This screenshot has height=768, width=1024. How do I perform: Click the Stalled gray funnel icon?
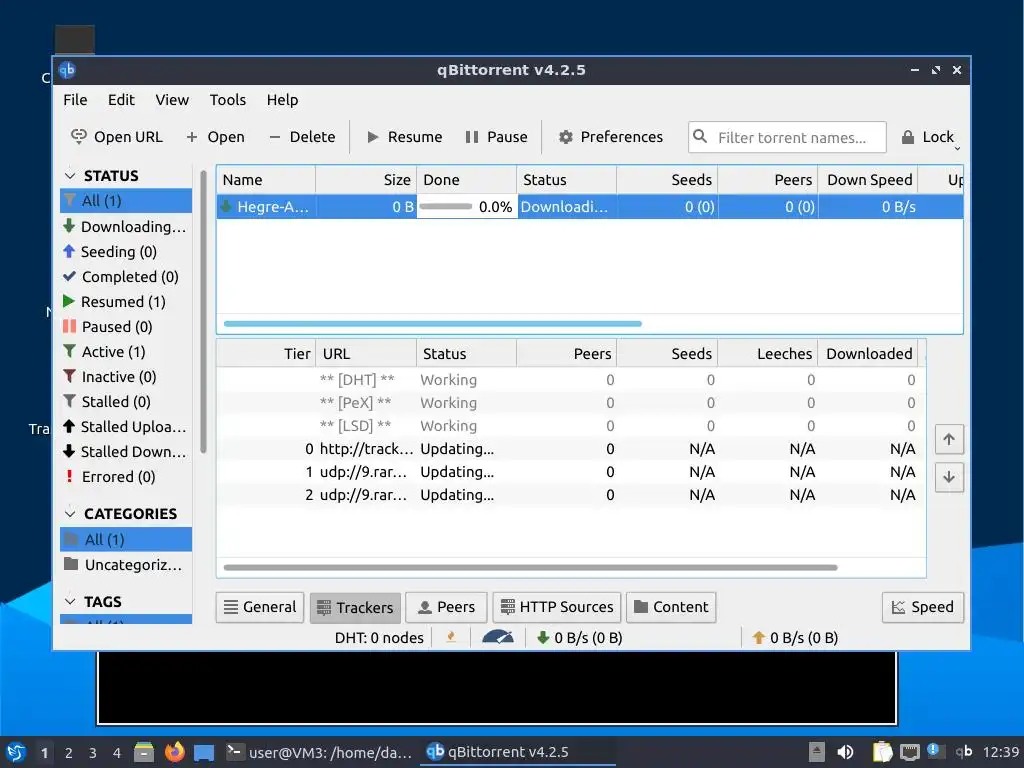point(69,401)
